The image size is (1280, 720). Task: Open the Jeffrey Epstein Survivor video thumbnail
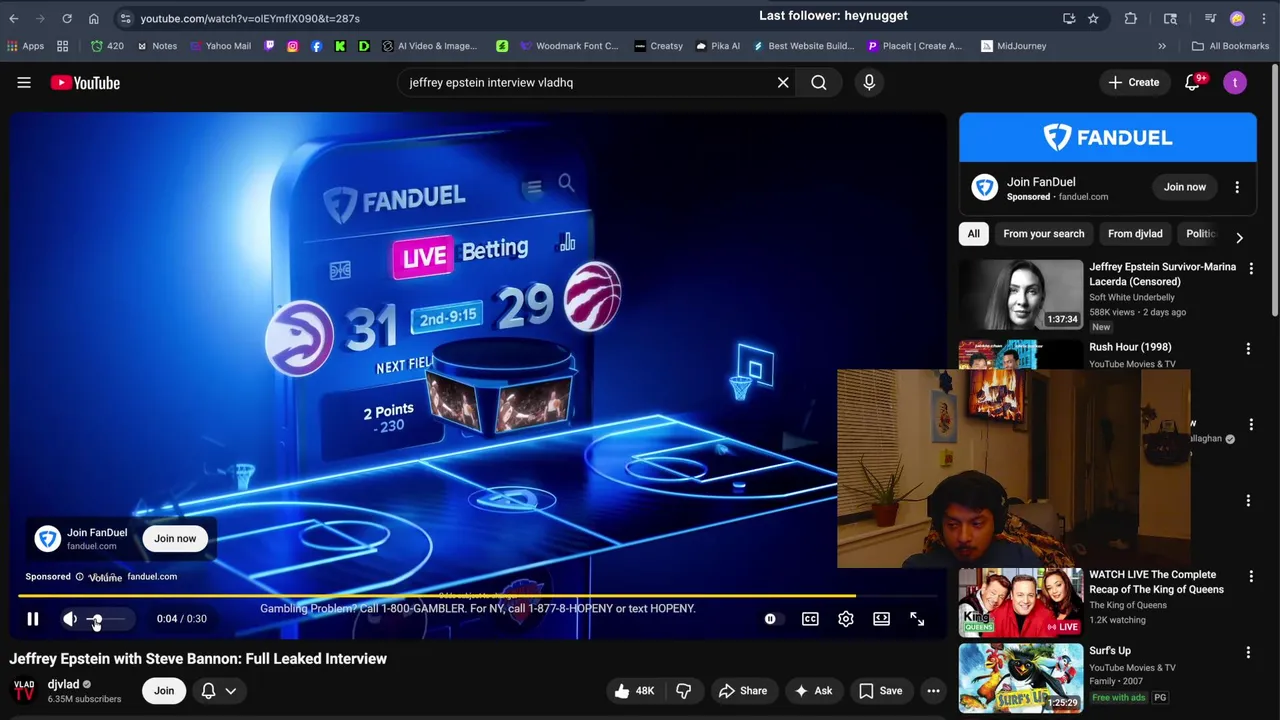[1020, 294]
